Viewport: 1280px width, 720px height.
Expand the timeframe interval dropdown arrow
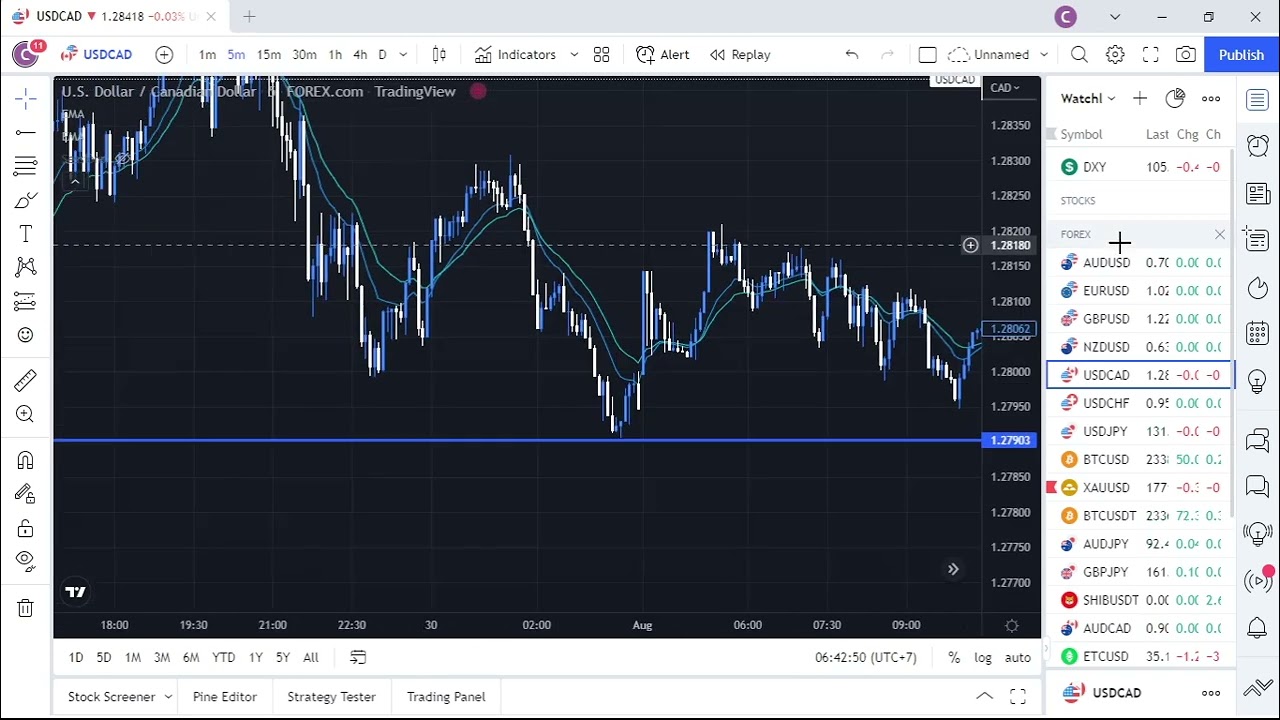click(x=403, y=55)
